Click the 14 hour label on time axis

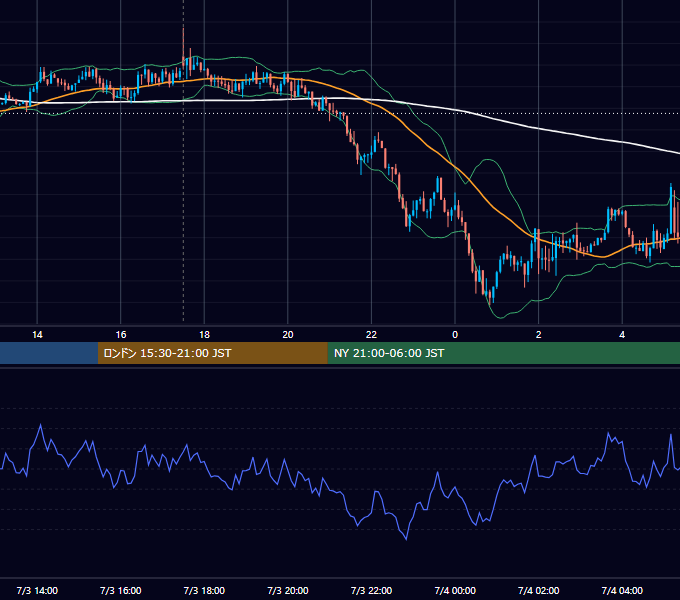tap(37, 335)
